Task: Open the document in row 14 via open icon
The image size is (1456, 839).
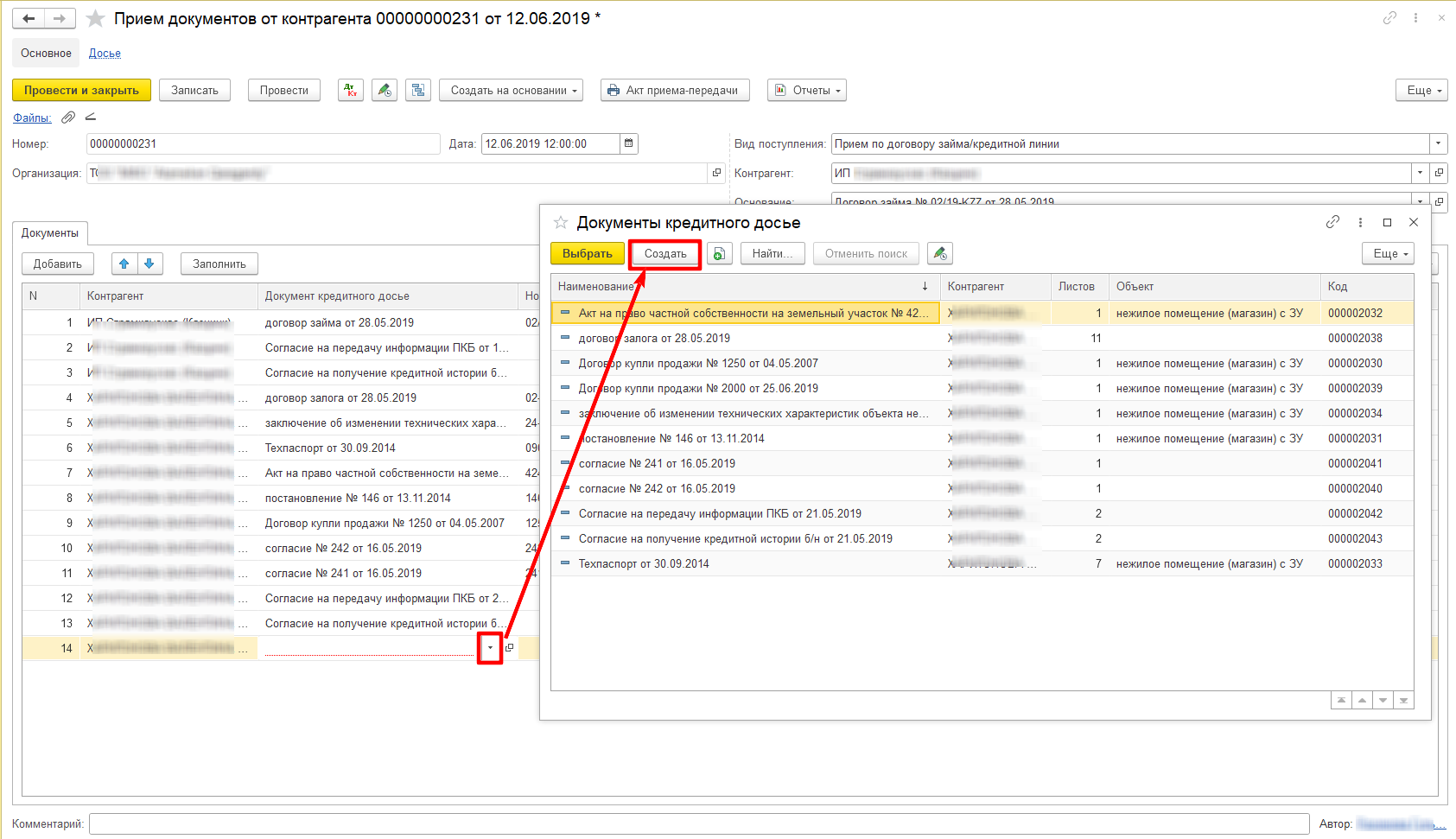Action: pyautogui.click(x=509, y=648)
